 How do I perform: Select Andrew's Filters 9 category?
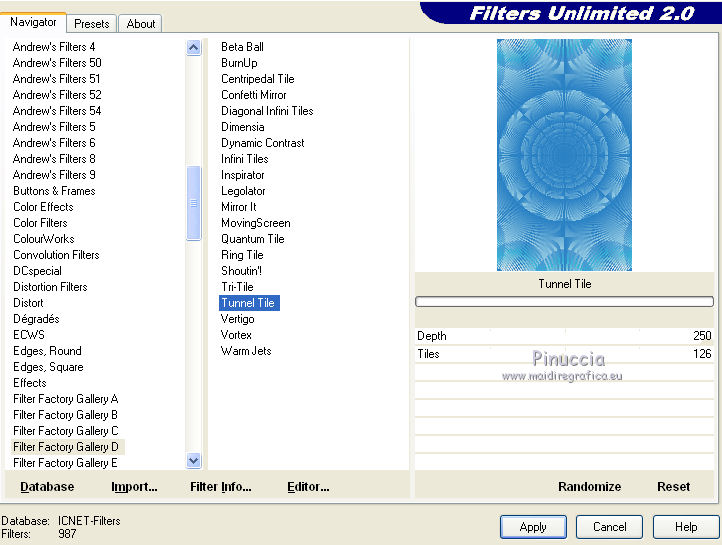(54, 175)
